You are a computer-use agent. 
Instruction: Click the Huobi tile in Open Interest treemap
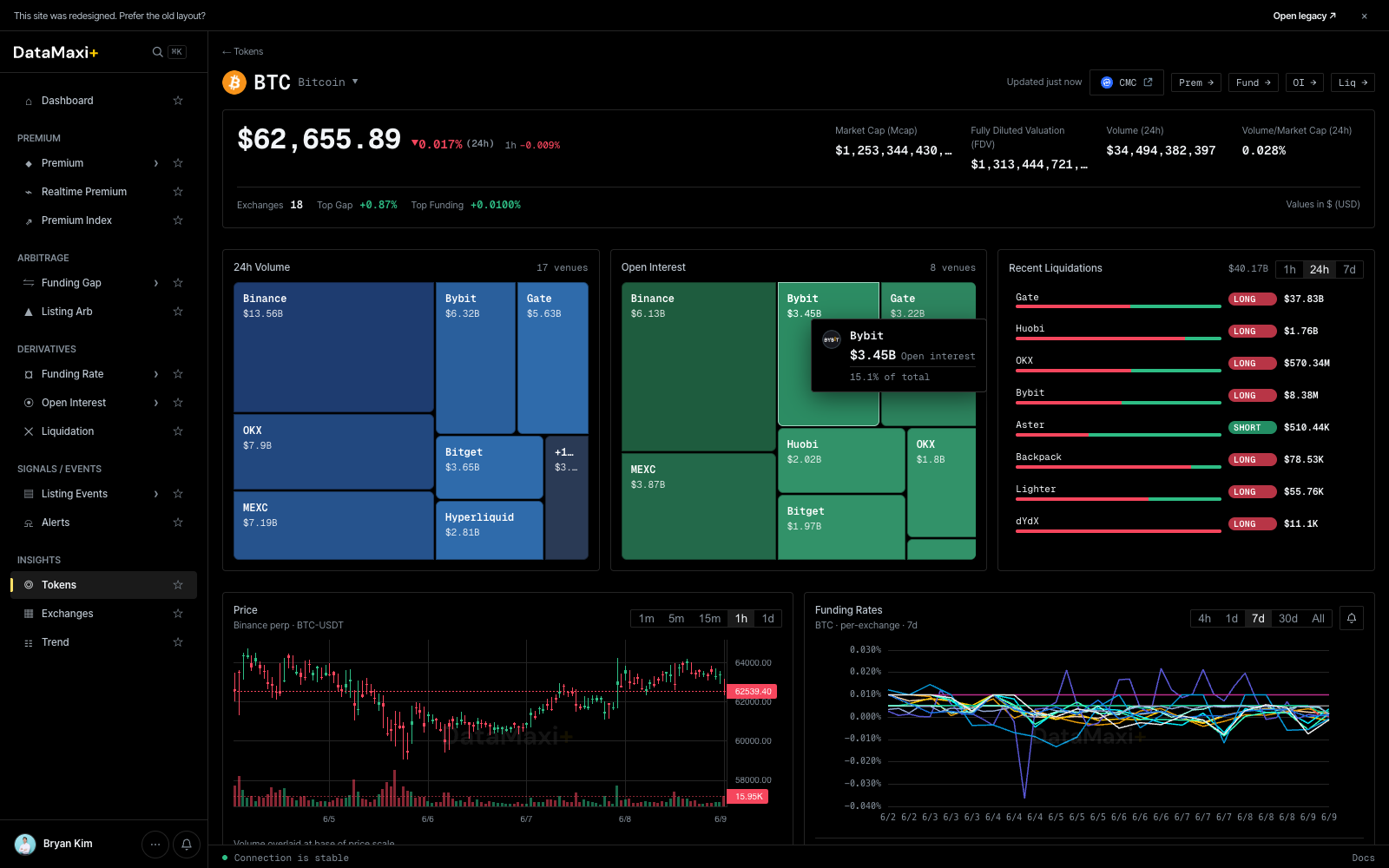[841, 460]
